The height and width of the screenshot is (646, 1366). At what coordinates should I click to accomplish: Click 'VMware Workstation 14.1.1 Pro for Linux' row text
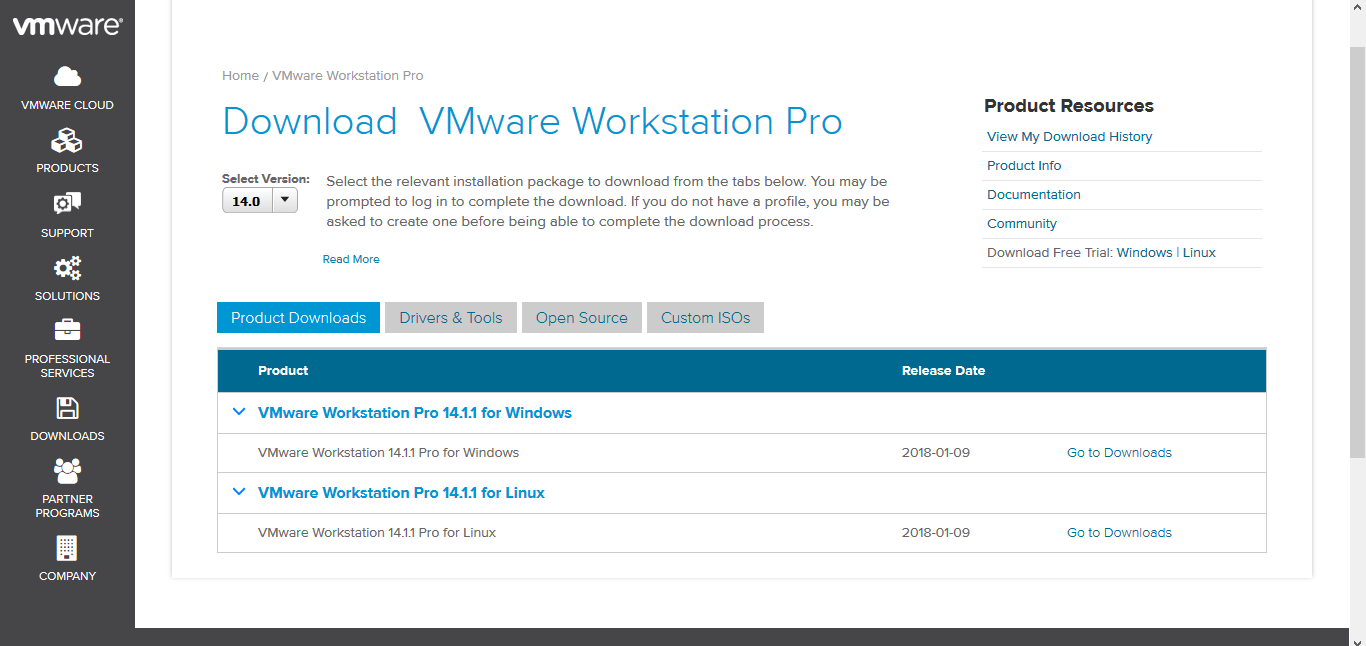coord(377,533)
